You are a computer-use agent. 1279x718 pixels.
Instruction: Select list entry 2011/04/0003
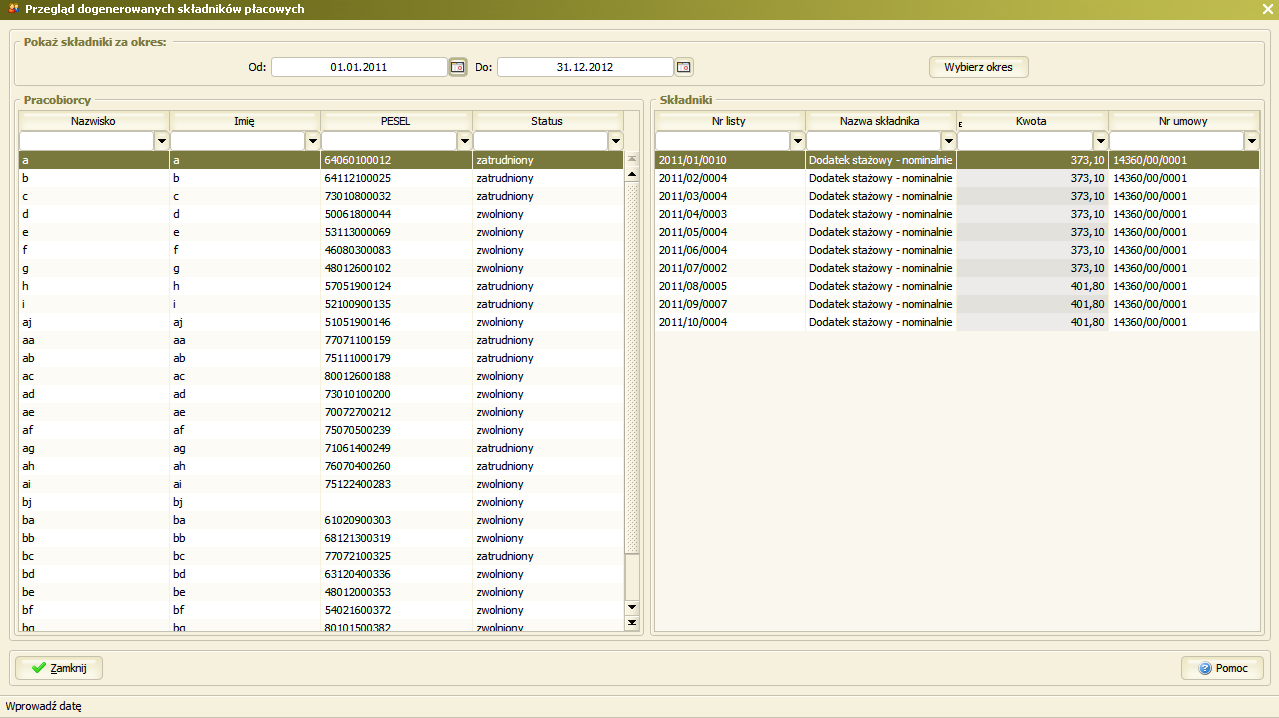[957, 214]
